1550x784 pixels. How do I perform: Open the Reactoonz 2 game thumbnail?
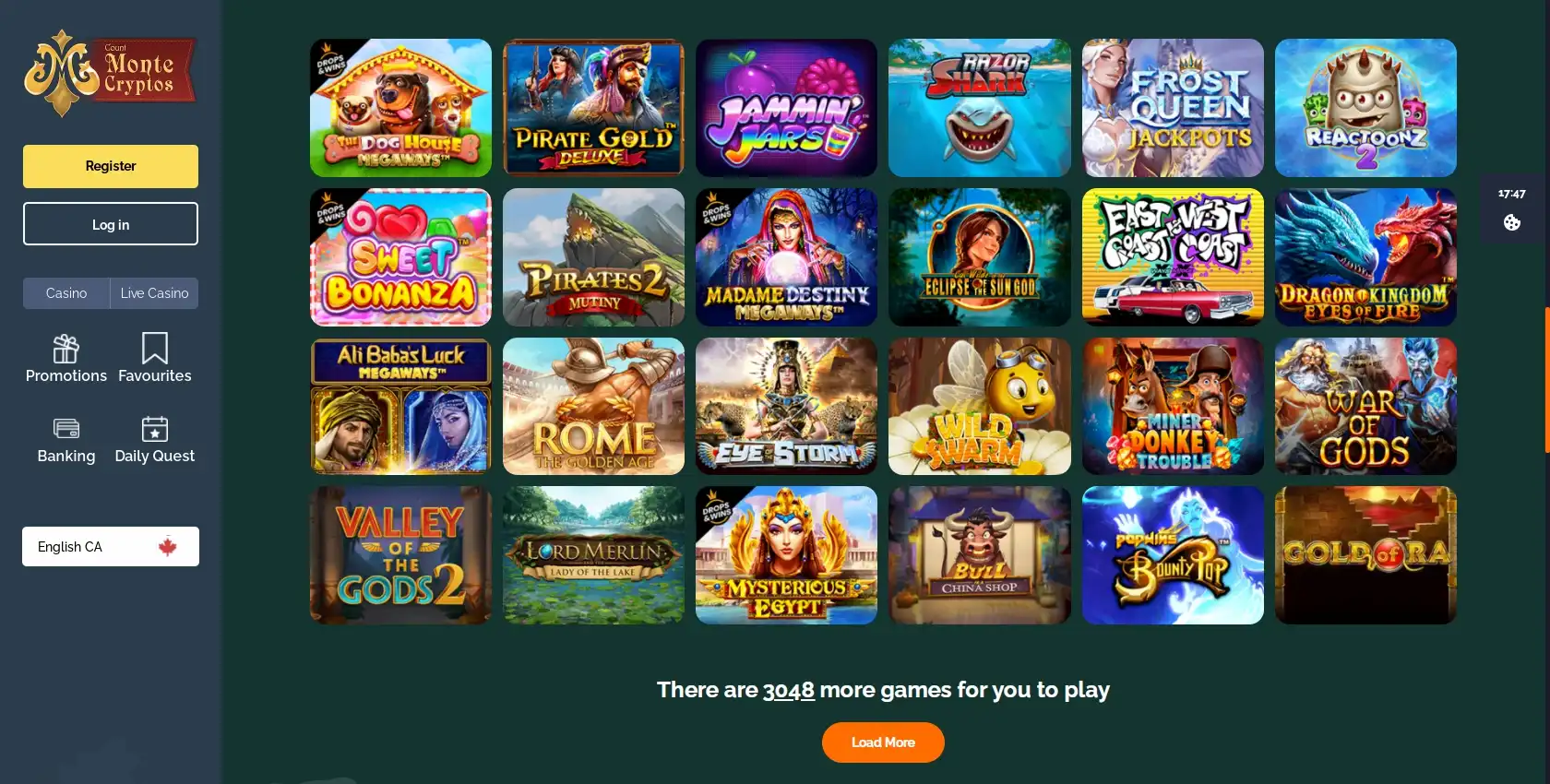1365,108
